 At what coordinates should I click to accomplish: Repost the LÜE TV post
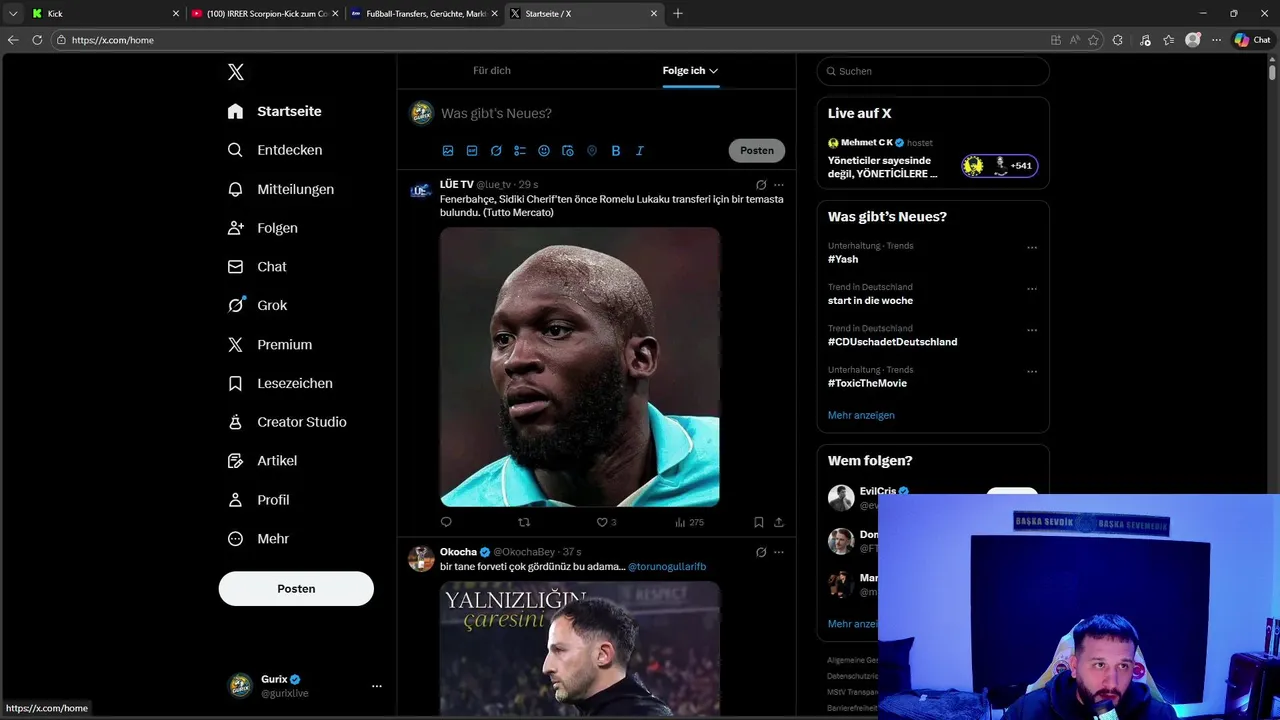524,522
